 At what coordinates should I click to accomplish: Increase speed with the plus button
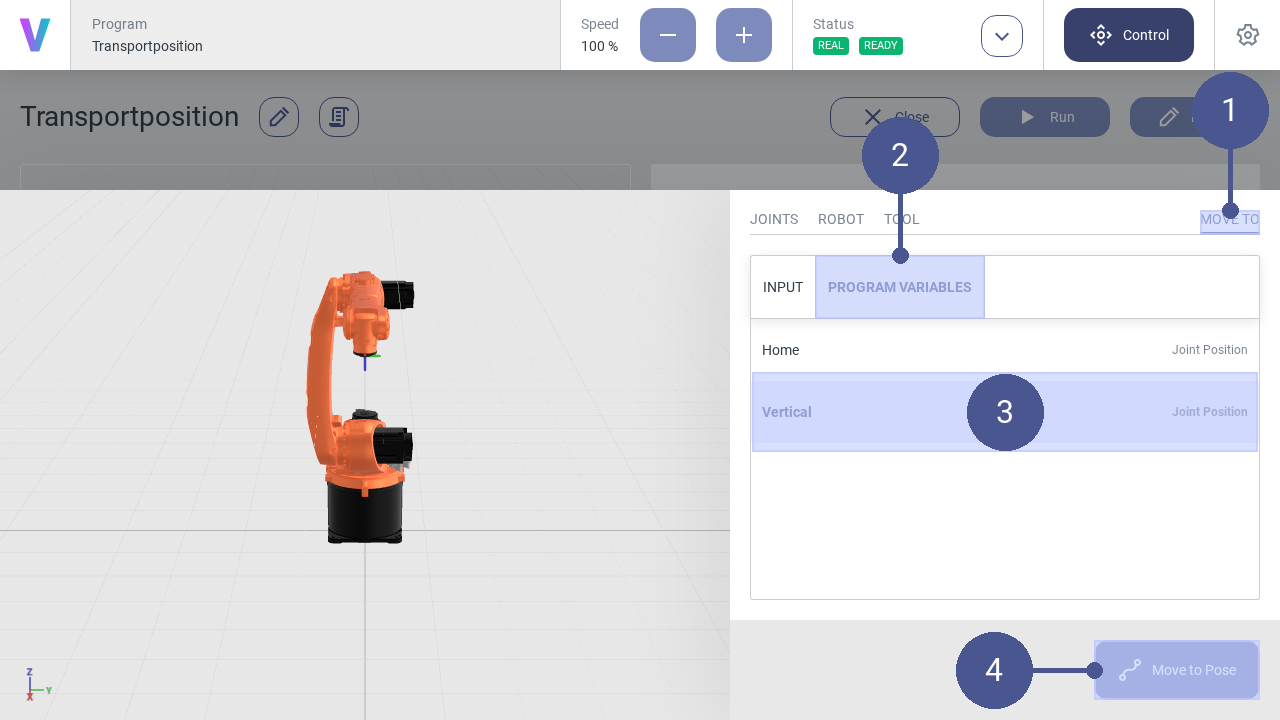pos(743,35)
